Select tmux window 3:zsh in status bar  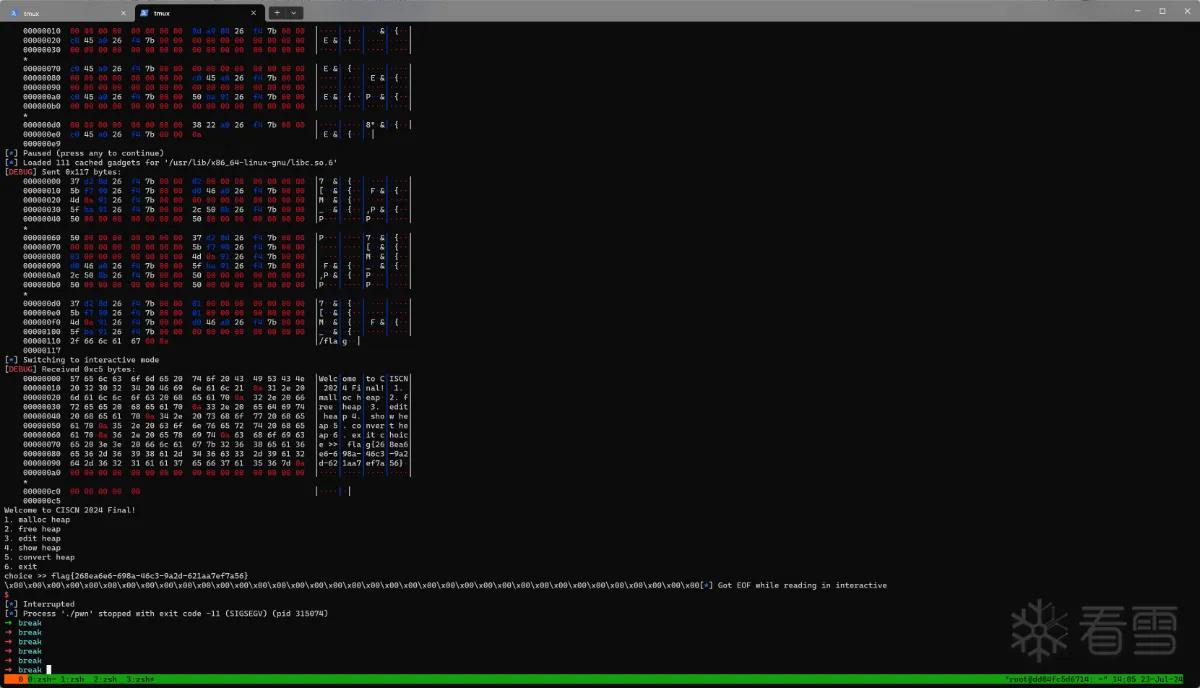pyautogui.click(x=138, y=679)
